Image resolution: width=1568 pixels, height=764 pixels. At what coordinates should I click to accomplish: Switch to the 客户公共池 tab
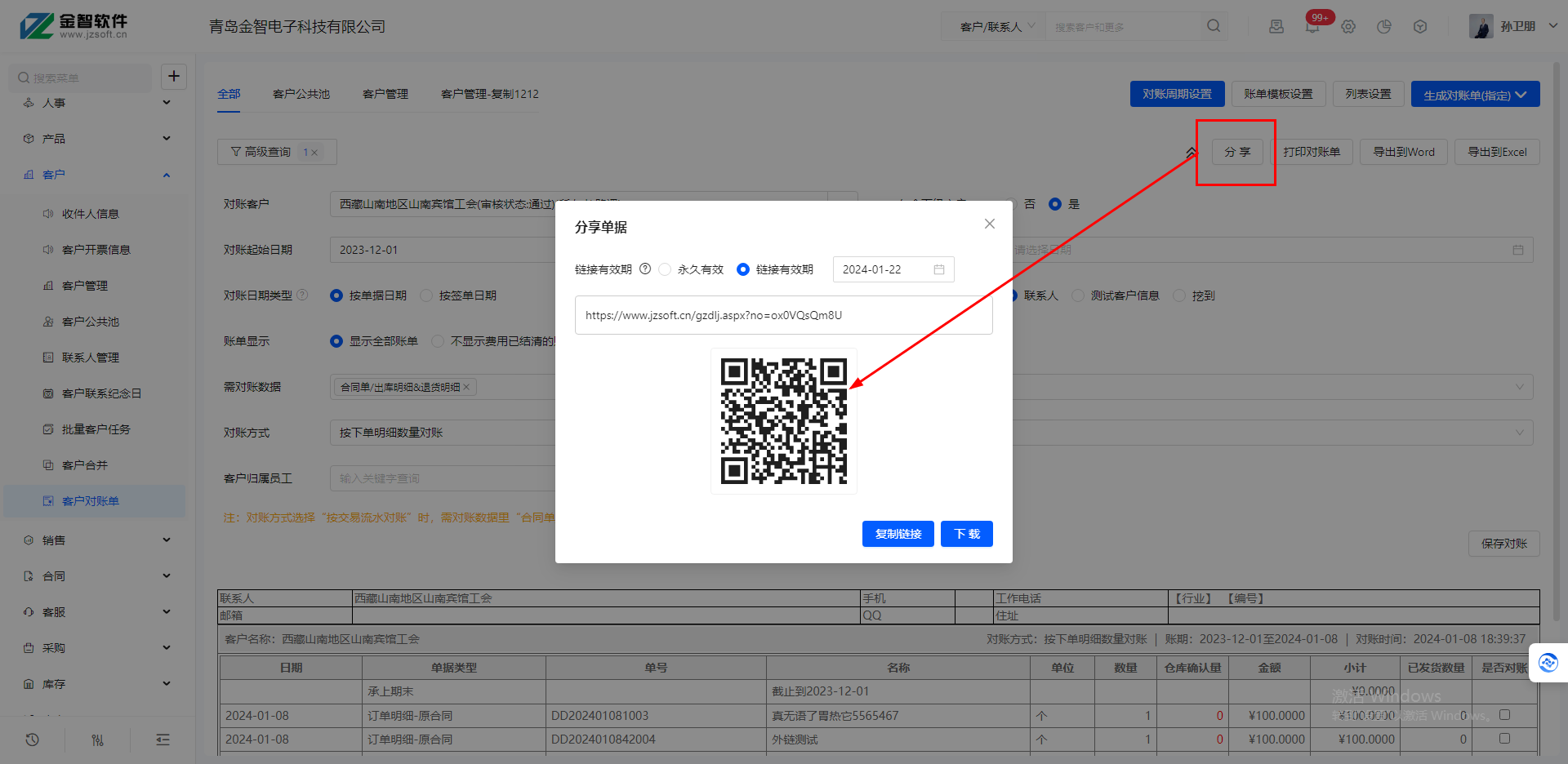click(x=301, y=94)
